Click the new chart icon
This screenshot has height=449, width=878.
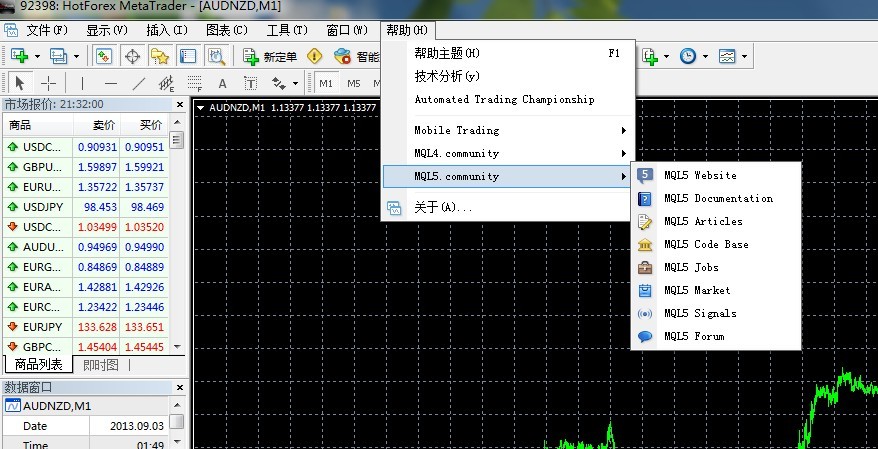tap(19, 56)
